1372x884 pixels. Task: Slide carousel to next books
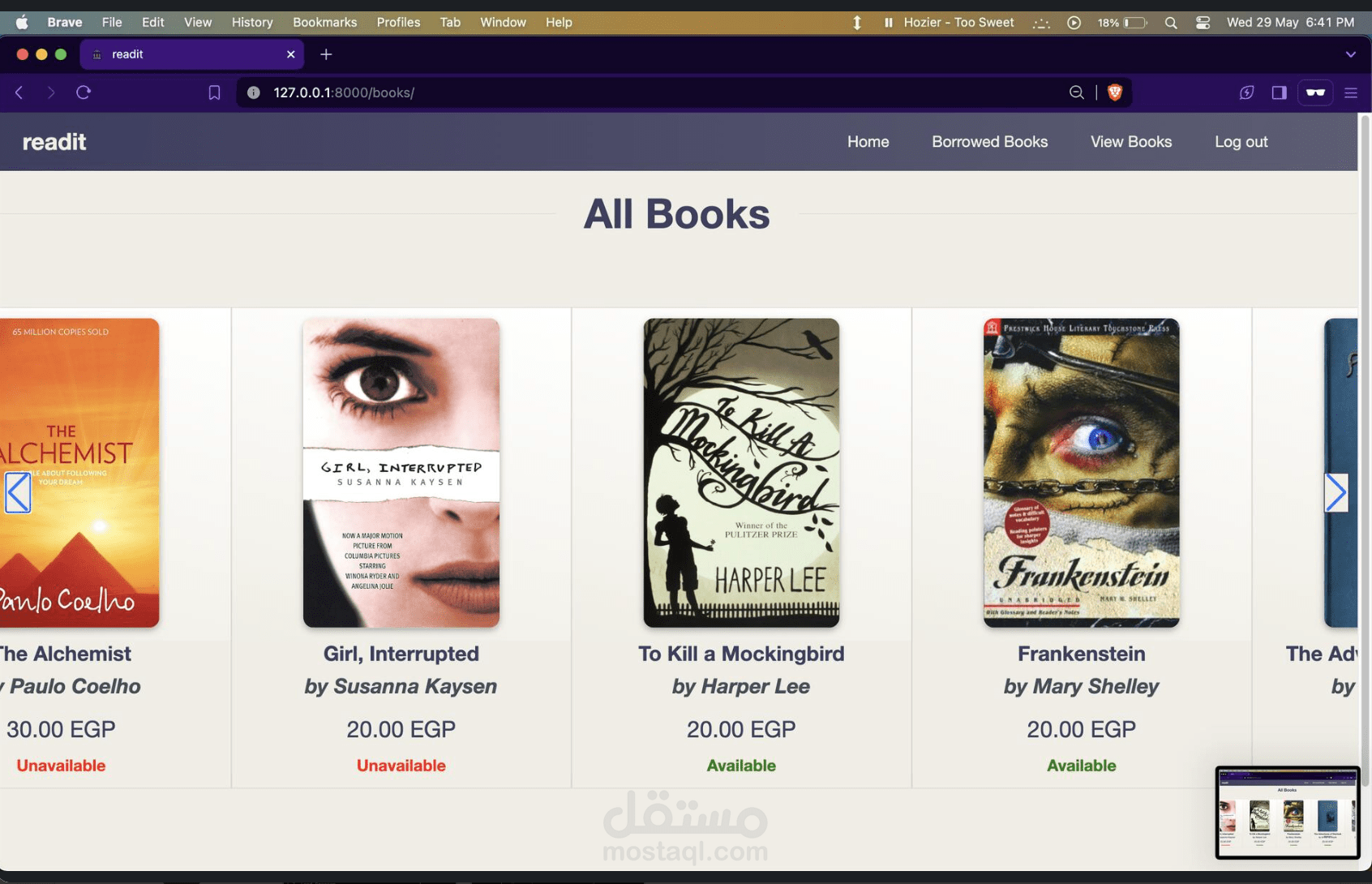[1336, 492]
